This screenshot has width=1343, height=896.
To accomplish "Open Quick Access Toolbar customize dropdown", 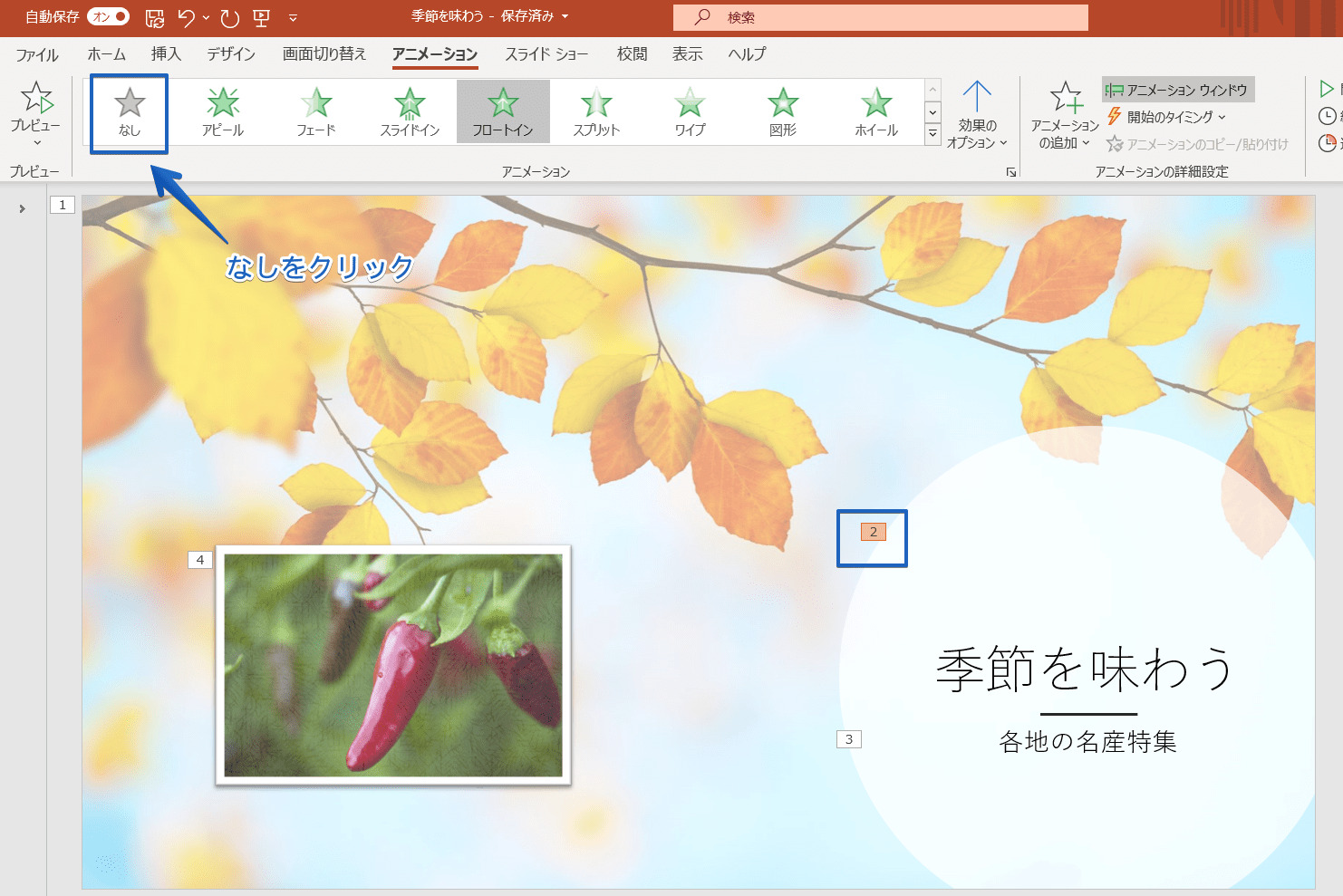I will 293,17.
